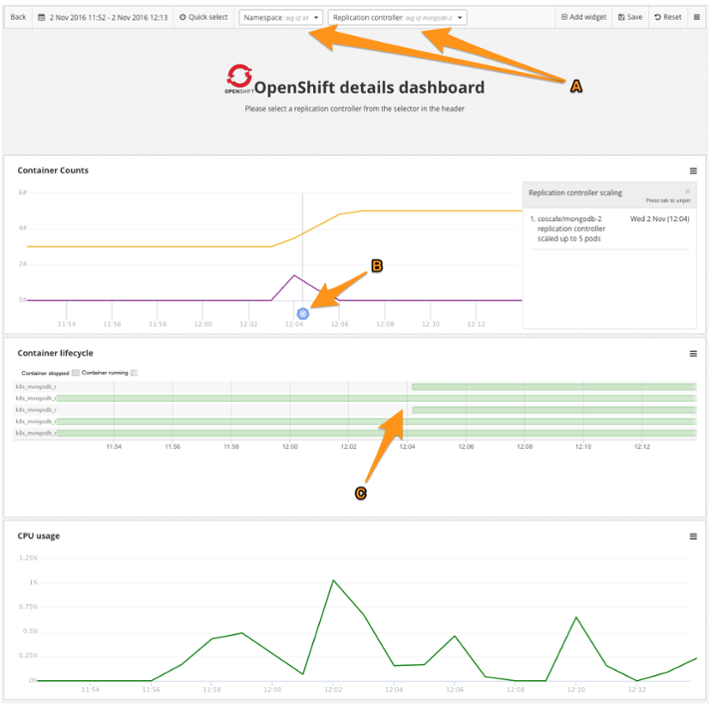Viewport: 711px width, 706px height.
Task: Click the OpenShift logo icon
Action: (239, 78)
